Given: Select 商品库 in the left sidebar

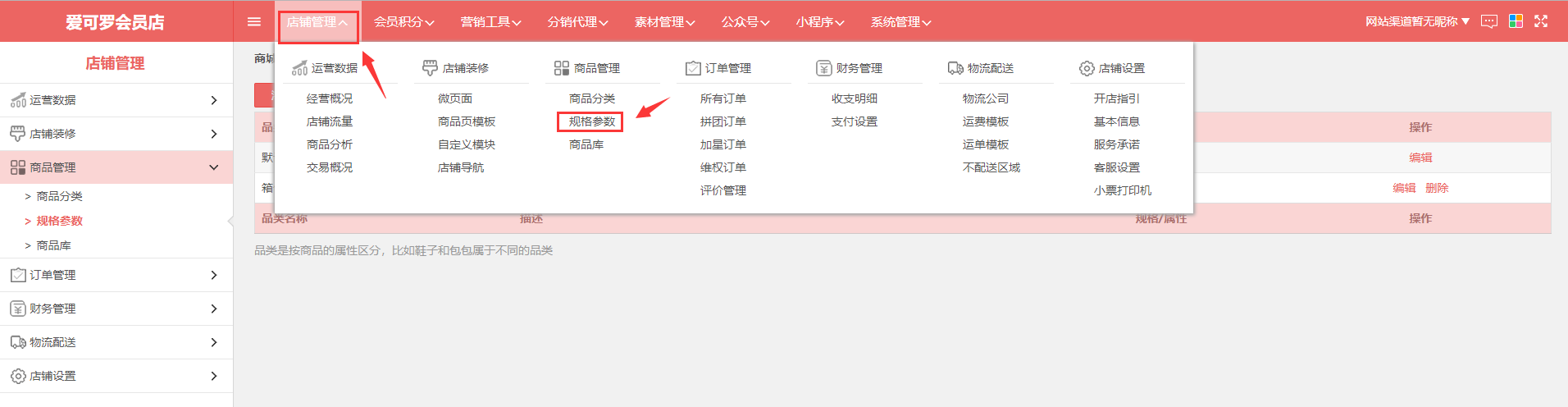Looking at the screenshot, I should pos(53,245).
